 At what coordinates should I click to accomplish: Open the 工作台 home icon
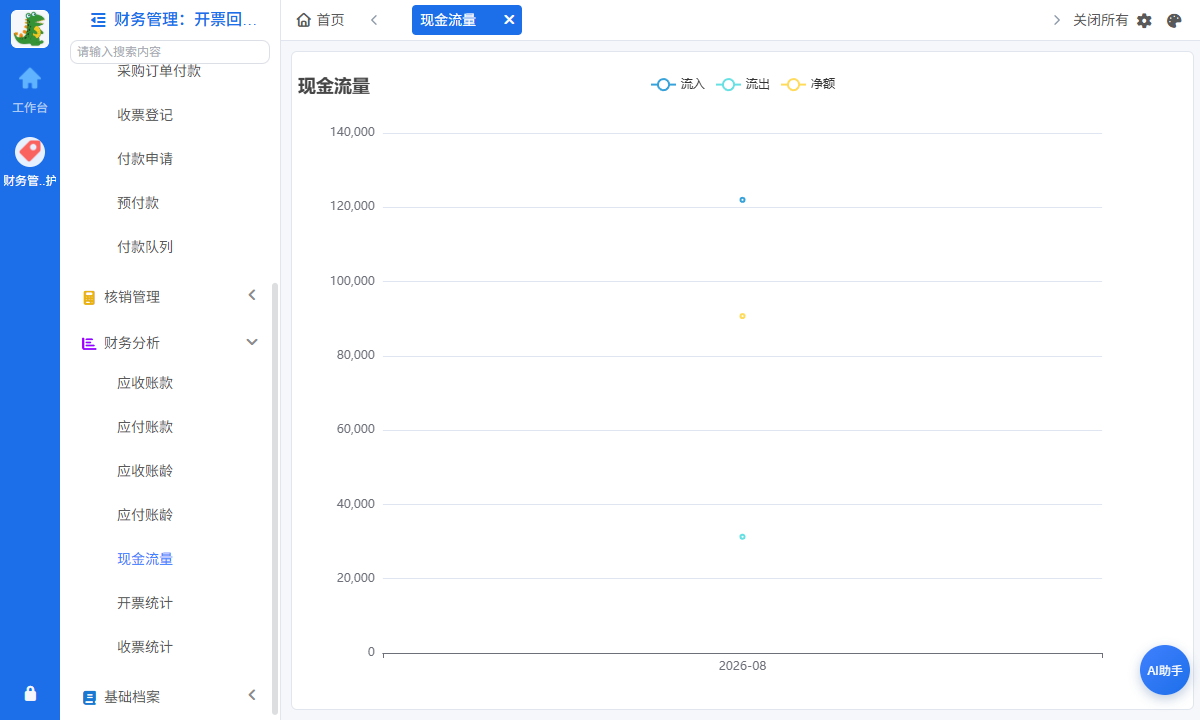[30, 78]
